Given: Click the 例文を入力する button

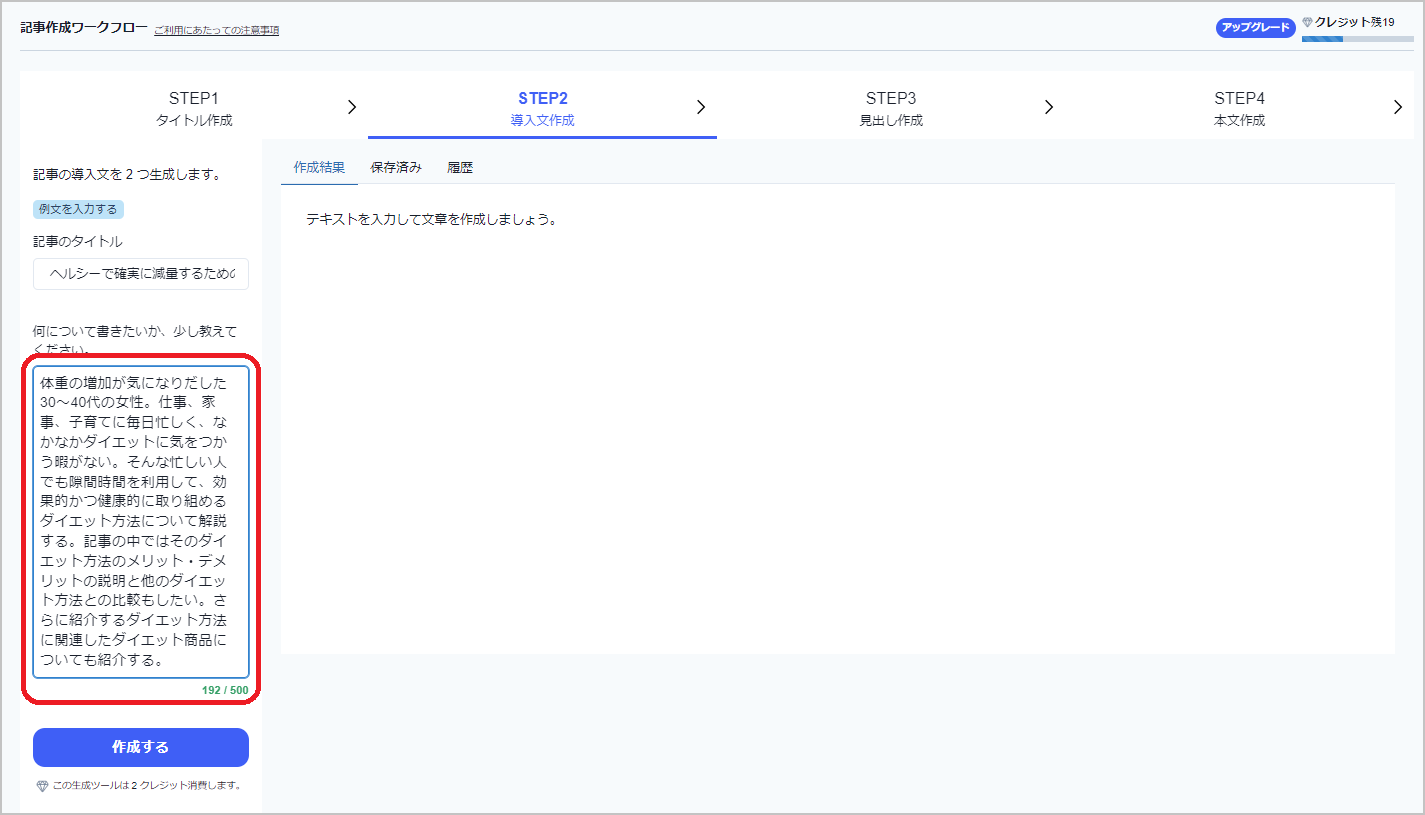Looking at the screenshot, I should point(78,209).
